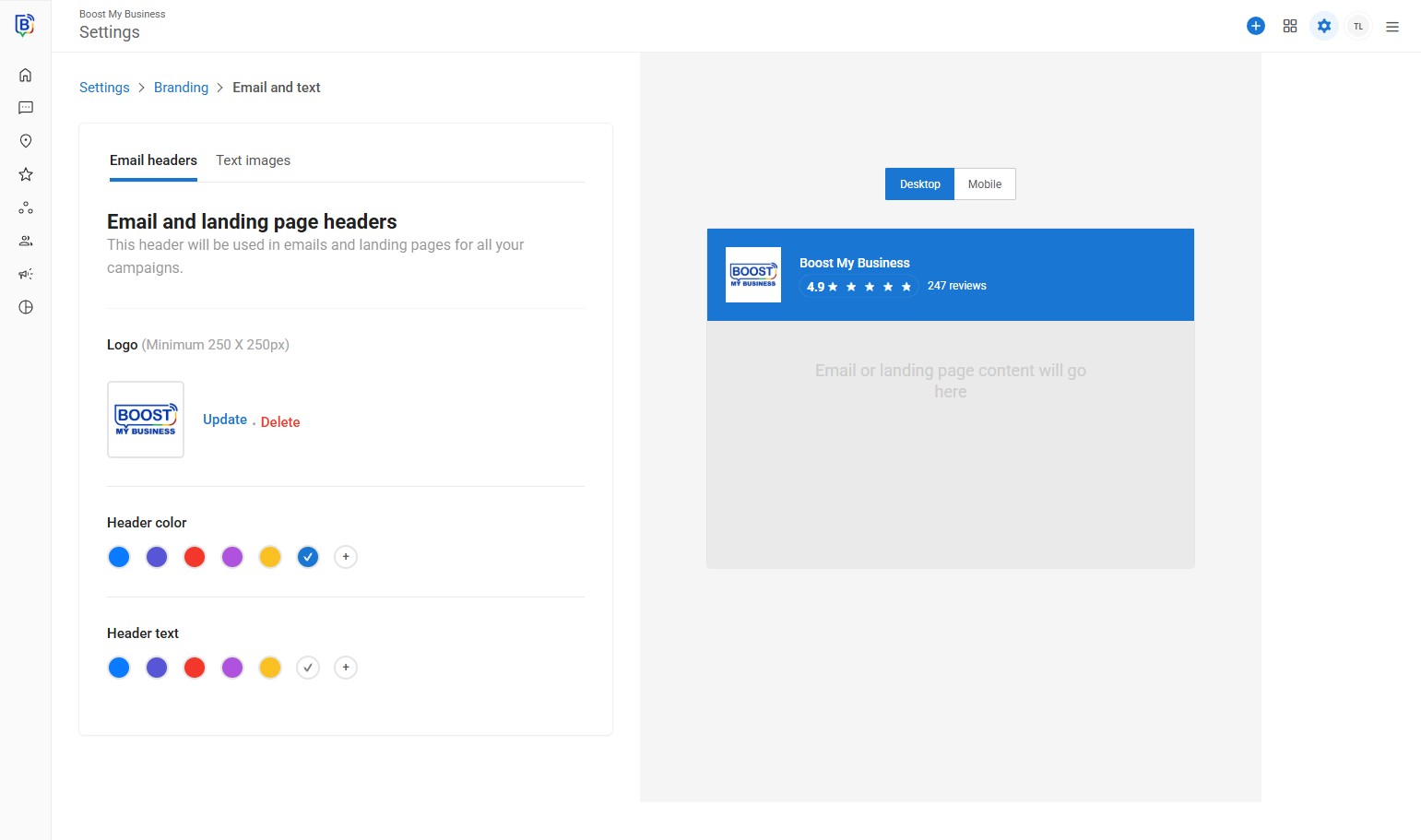This screenshot has width=1421, height=840.
Task: Open the reviews star sidebar icon
Action: coord(26,174)
